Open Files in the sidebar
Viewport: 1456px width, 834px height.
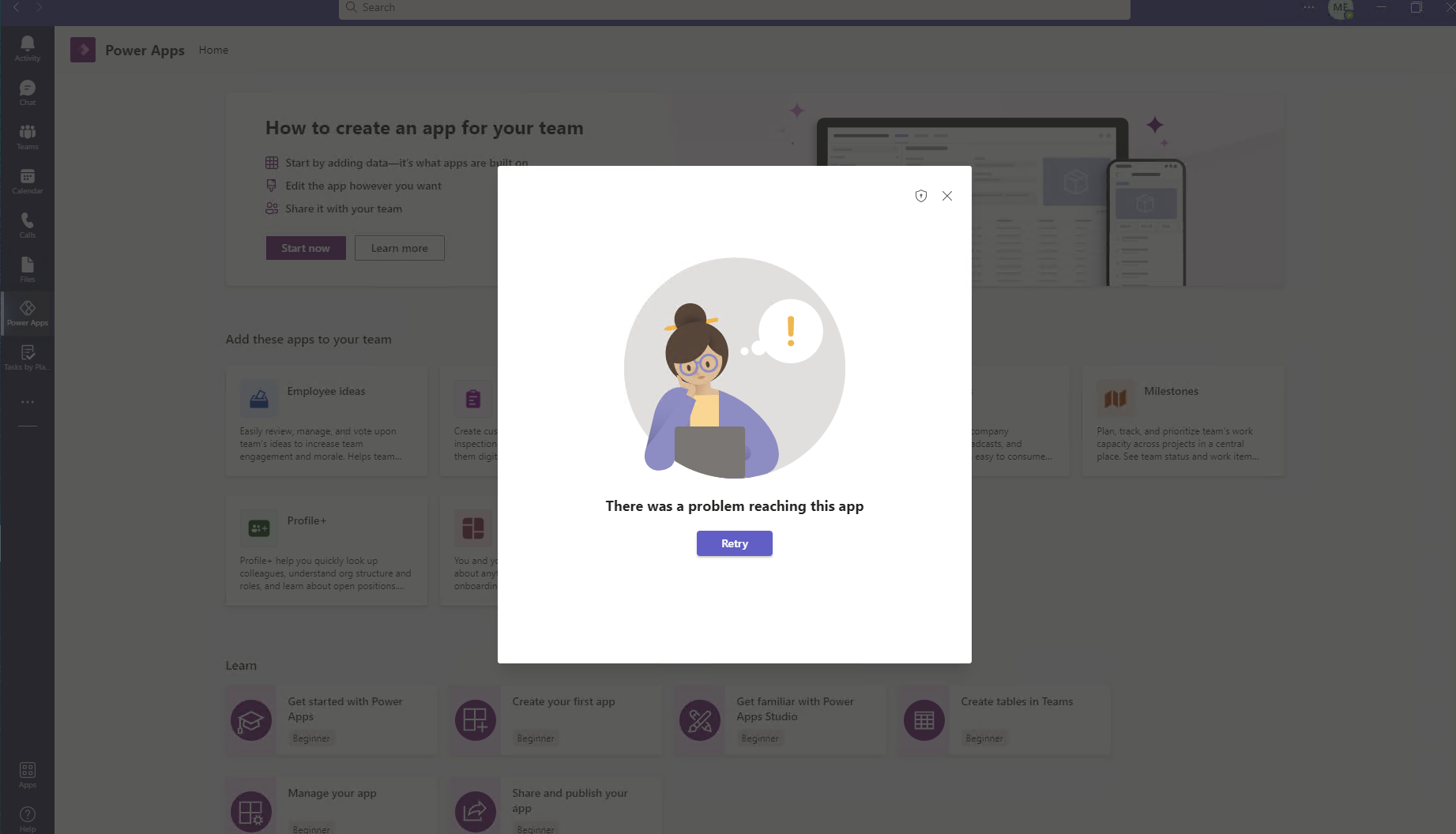click(28, 269)
